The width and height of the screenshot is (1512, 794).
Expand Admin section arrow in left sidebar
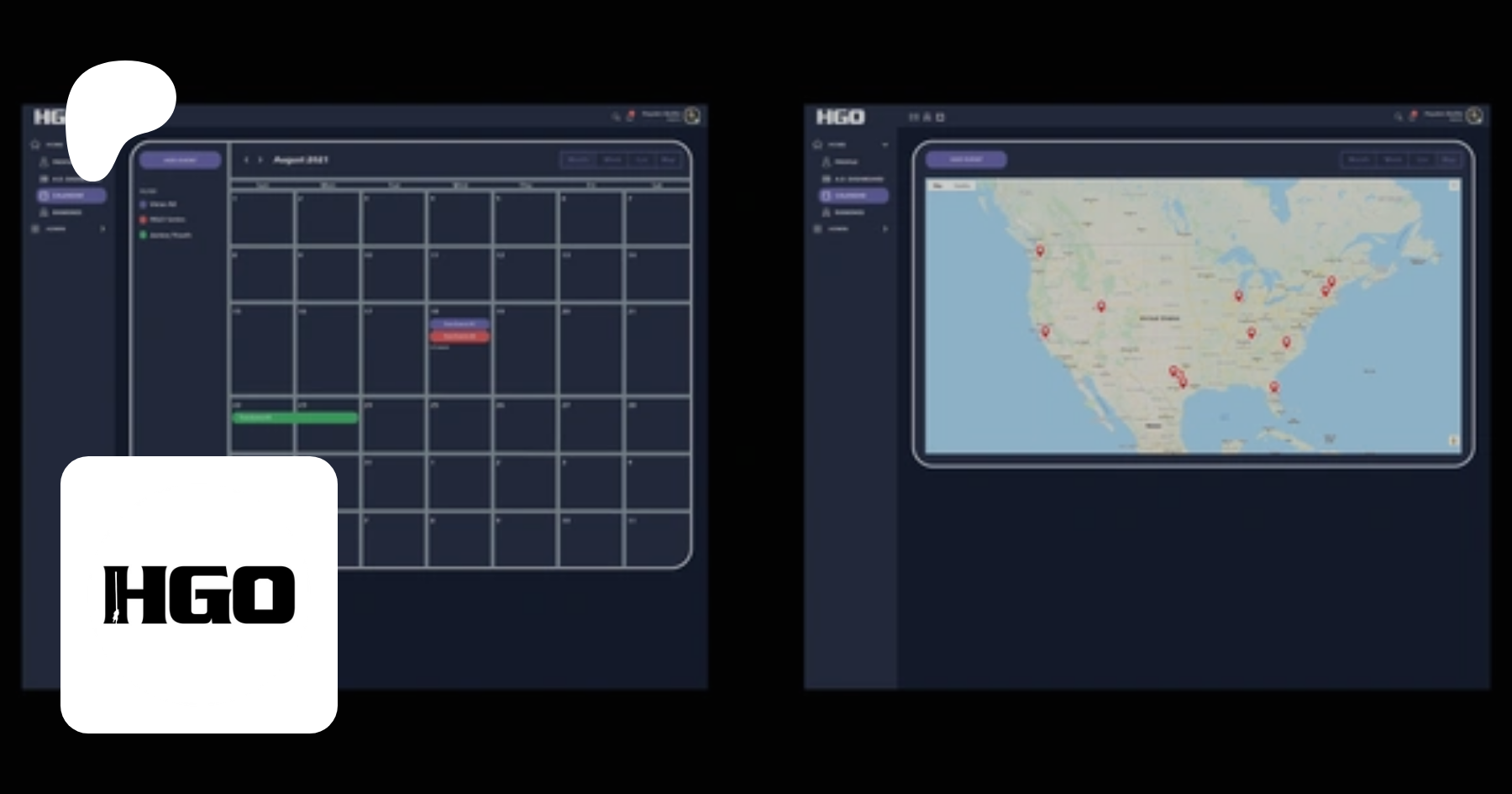[x=102, y=229]
